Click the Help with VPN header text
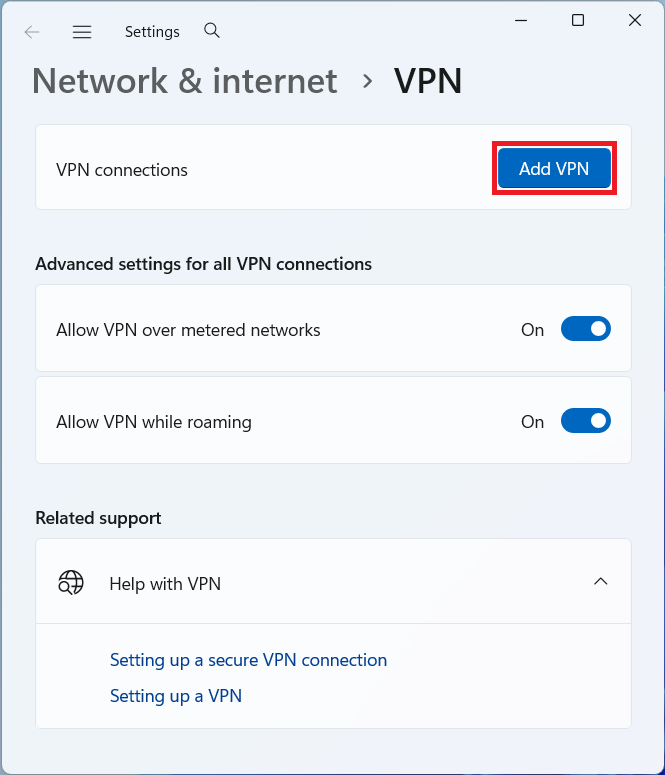 pyautogui.click(x=165, y=583)
